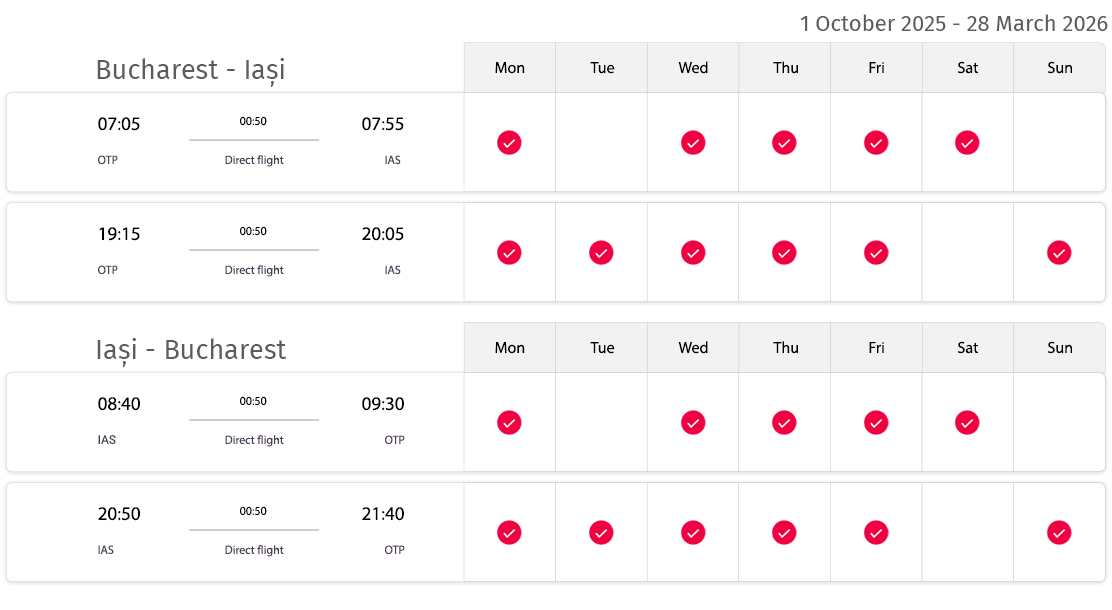
Task: Click the 1 October 2025 - 28 March 2026 date range
Action: click(953, 23)
